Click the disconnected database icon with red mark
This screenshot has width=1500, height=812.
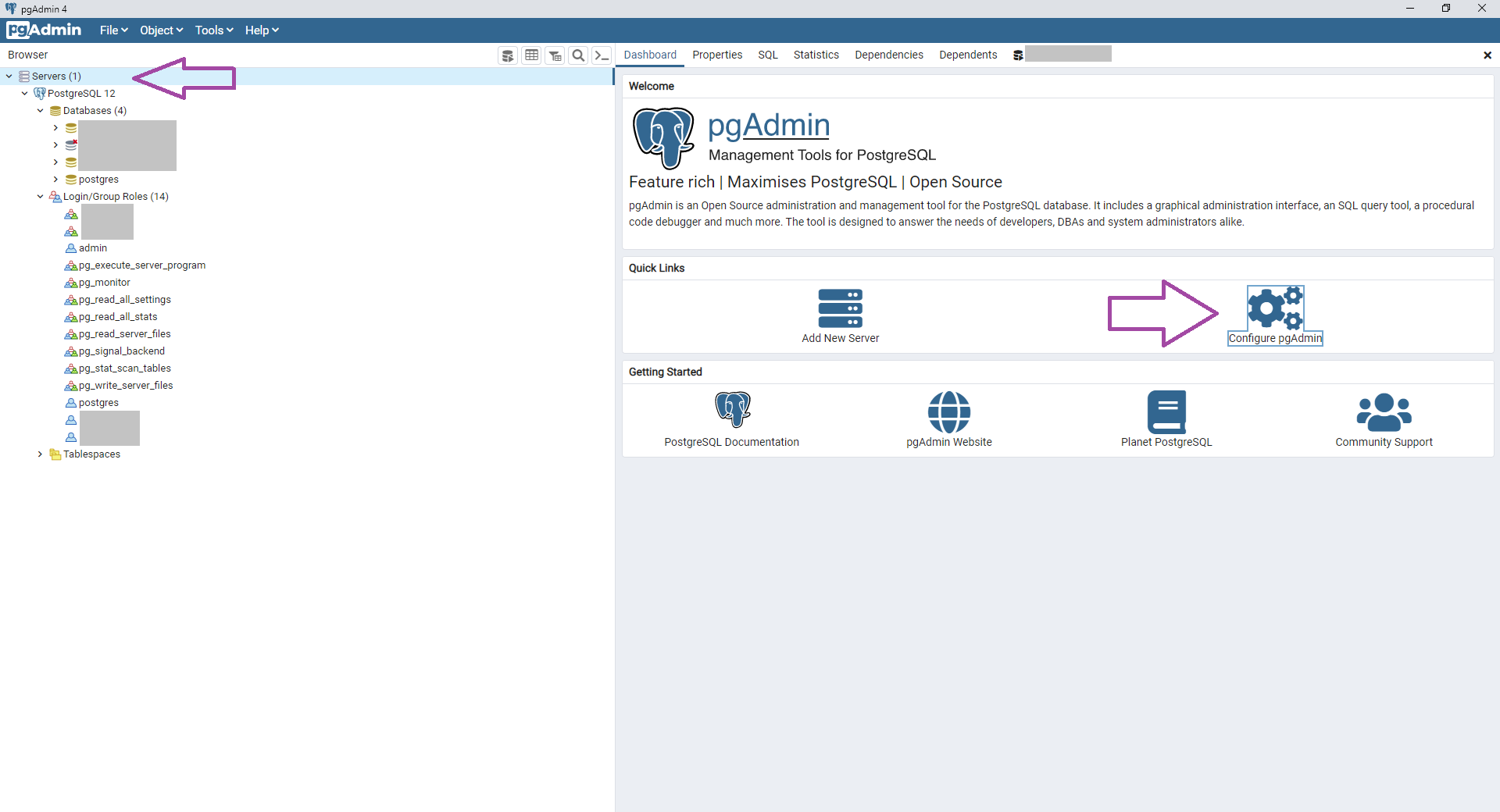point(71,145)
